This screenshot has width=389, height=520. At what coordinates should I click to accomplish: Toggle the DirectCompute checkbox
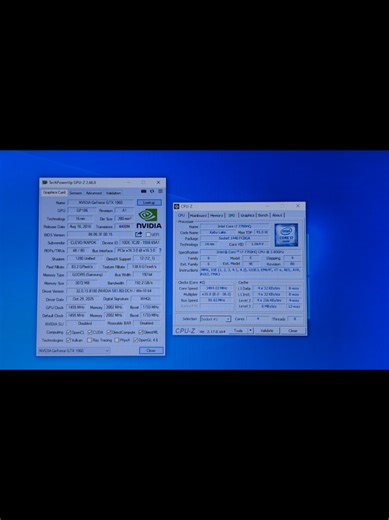(x=109, y=332)
